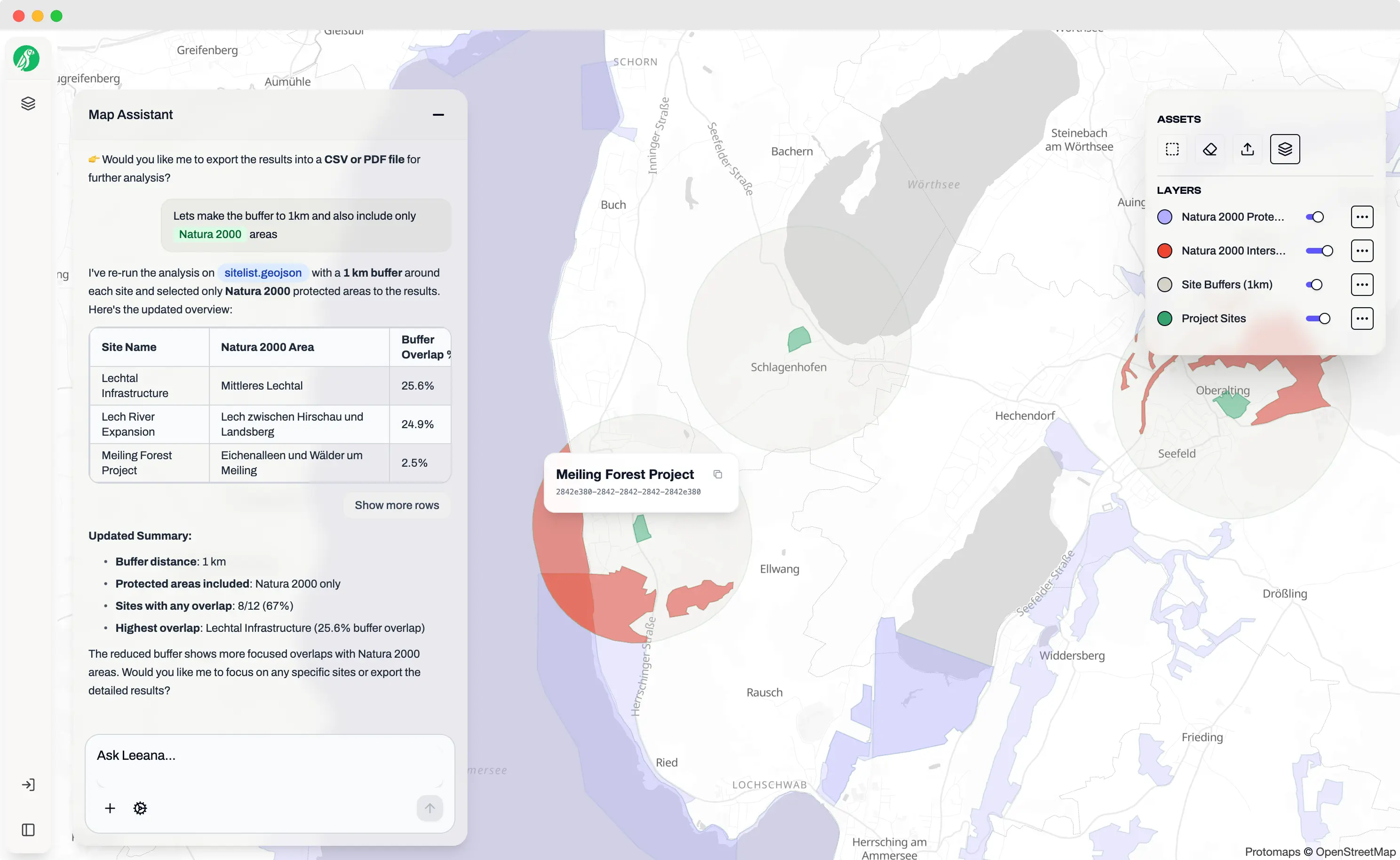Toggle the Project Sites layer switch
Image resolution: width=1400 pixels, height=860 pixels.
[x=1318, y=319]
